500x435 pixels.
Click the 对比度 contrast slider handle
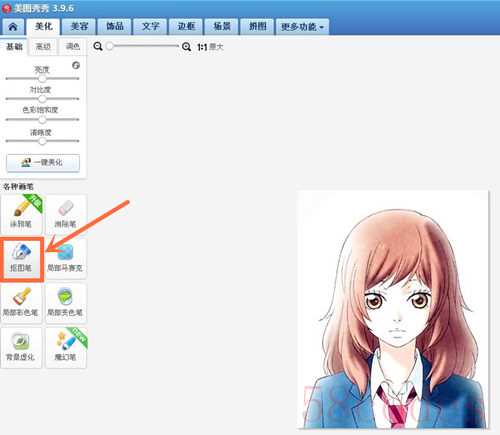coord(42,99)
